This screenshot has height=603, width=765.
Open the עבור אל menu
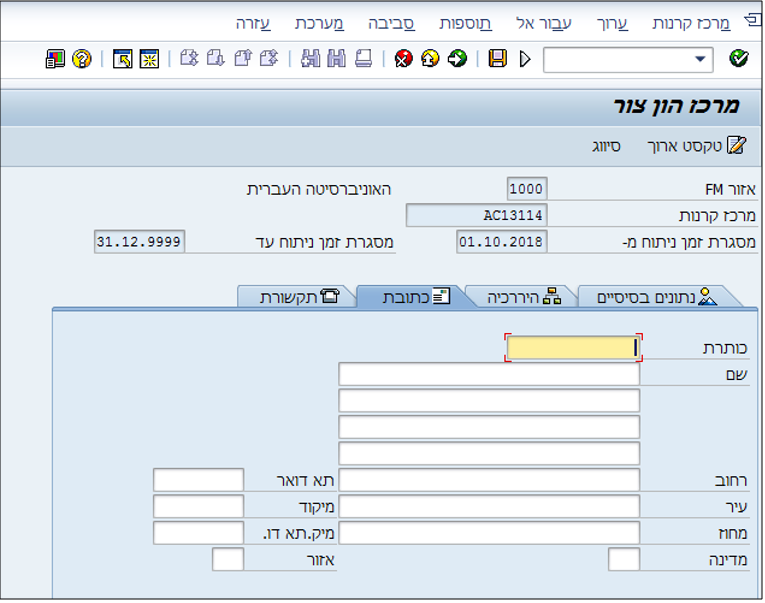coord(544,23)
